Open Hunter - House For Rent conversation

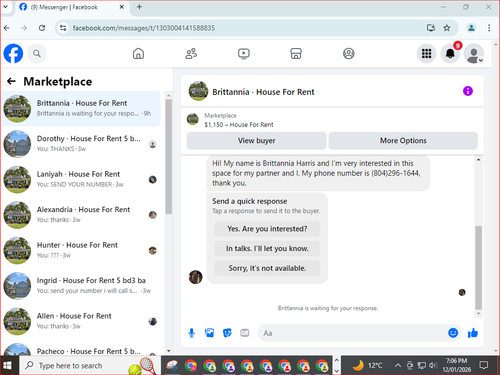coord(81,251)
